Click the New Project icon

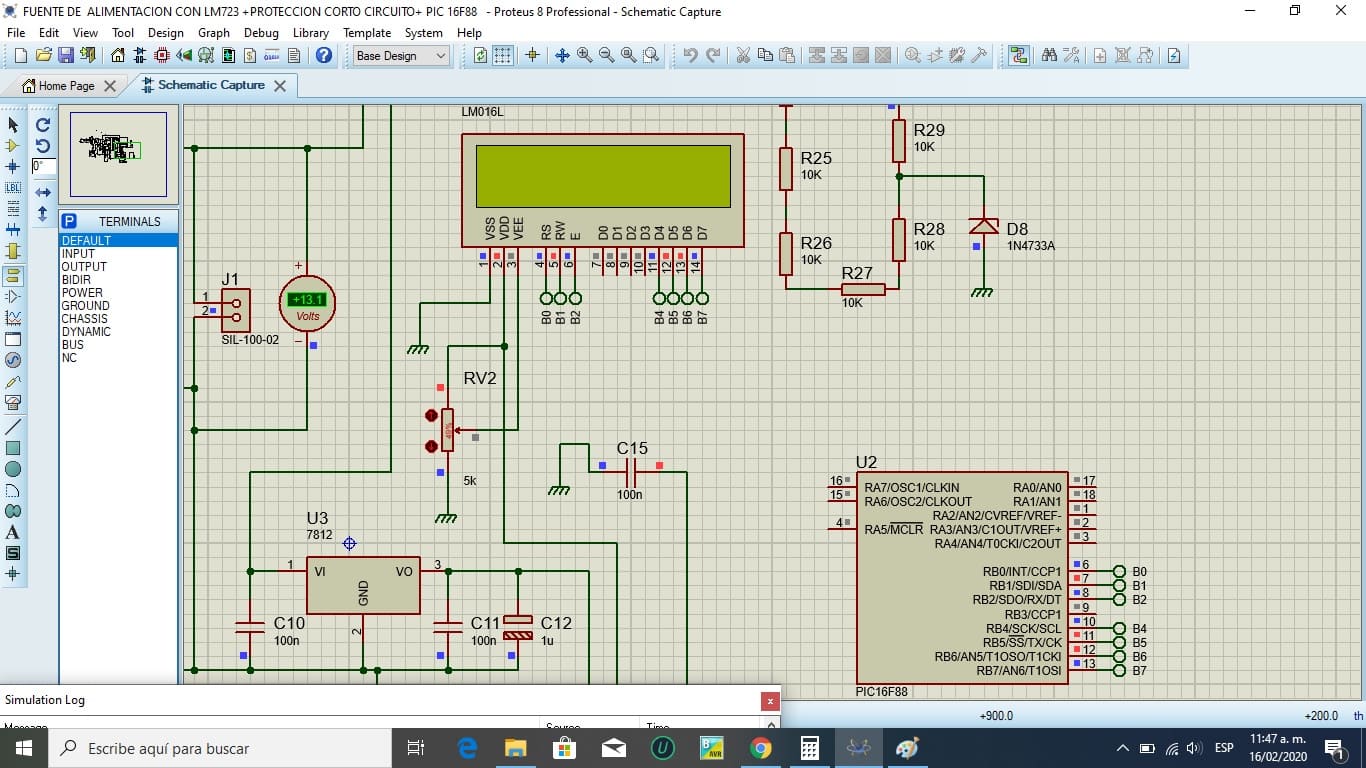(20, 56)
